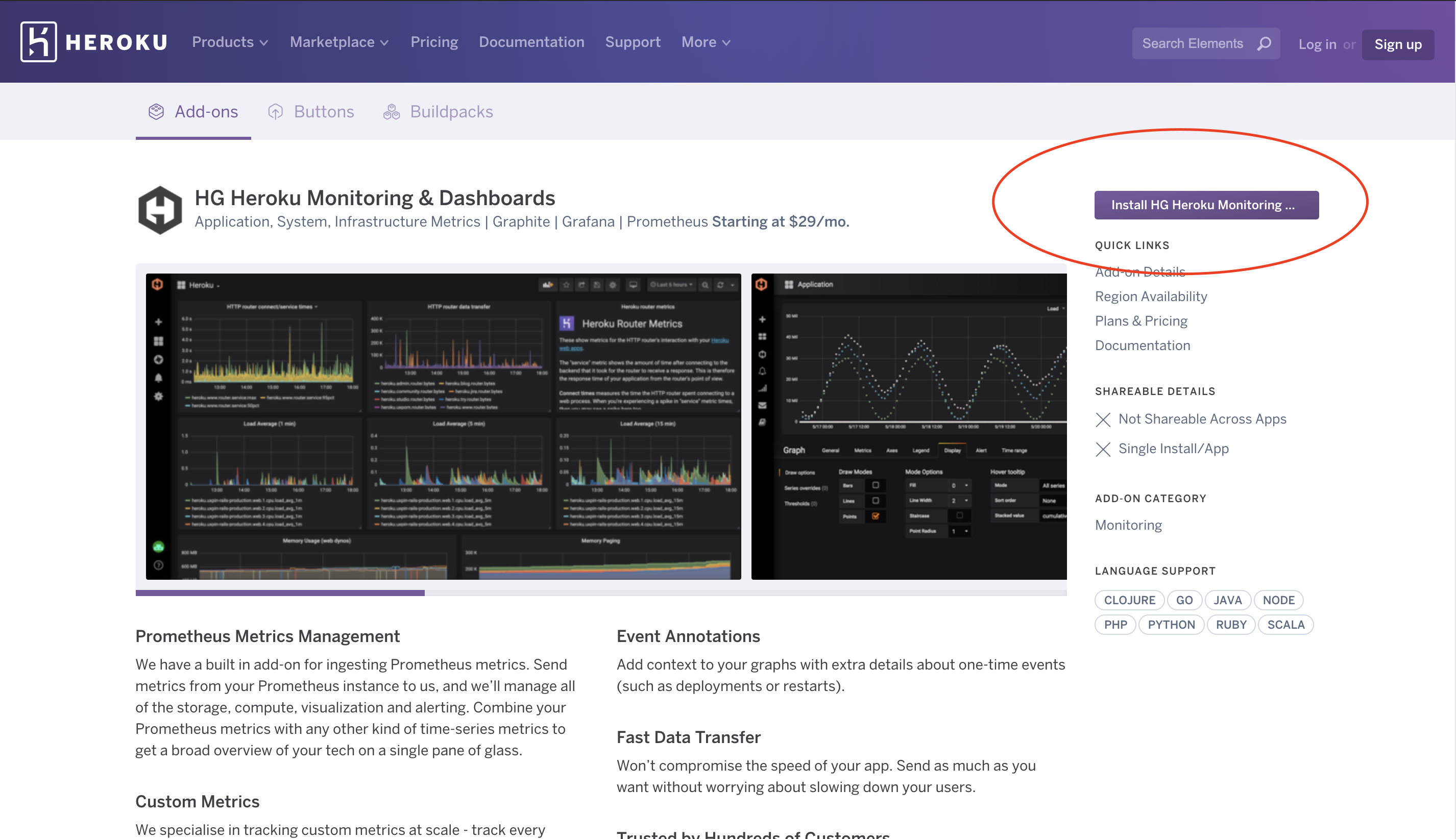Click the JAVA language tag
The image size is (1456, 839).
1227,600
